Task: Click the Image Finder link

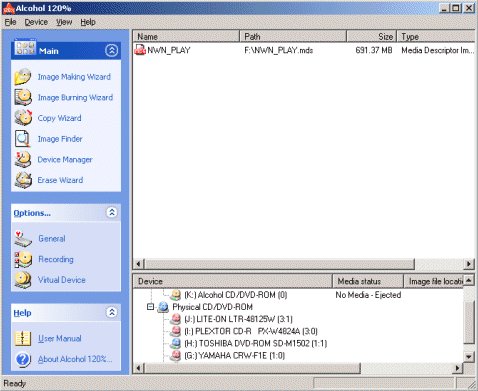Action: tap(60, 139)
